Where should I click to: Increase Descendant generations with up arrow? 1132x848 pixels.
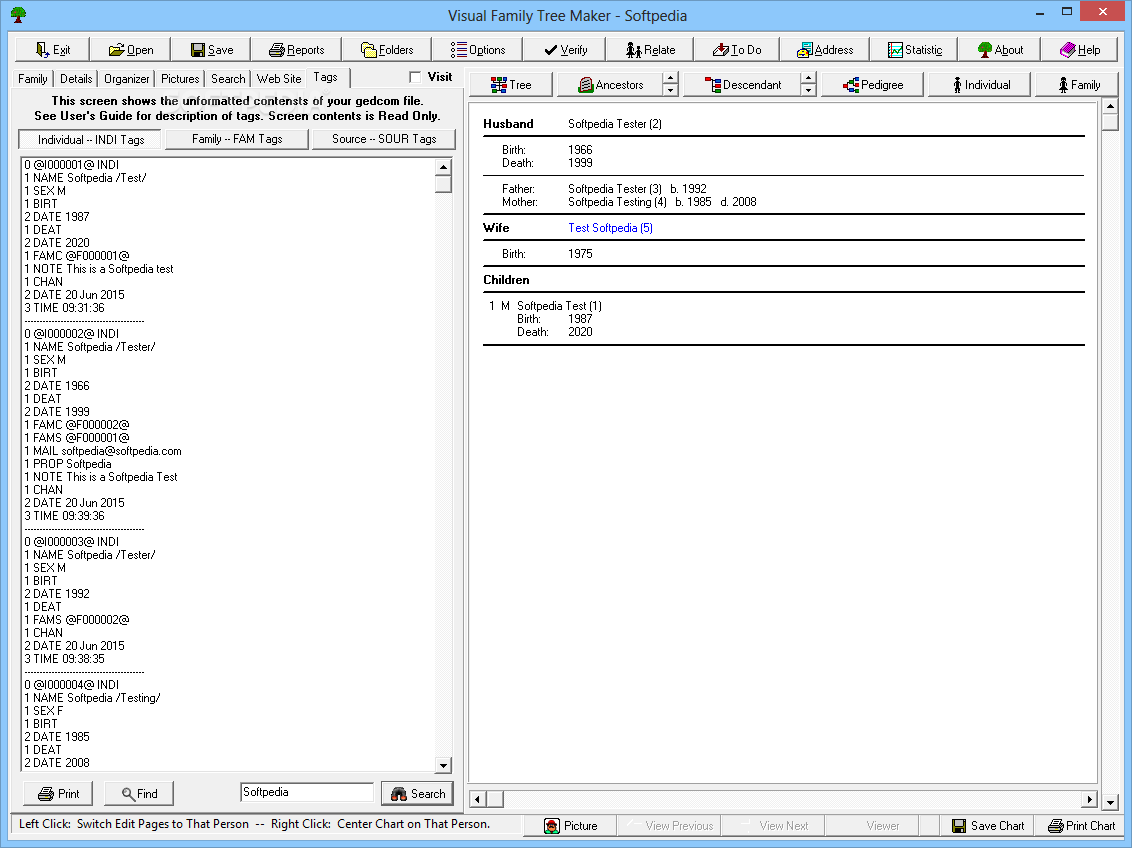point(809,78)
